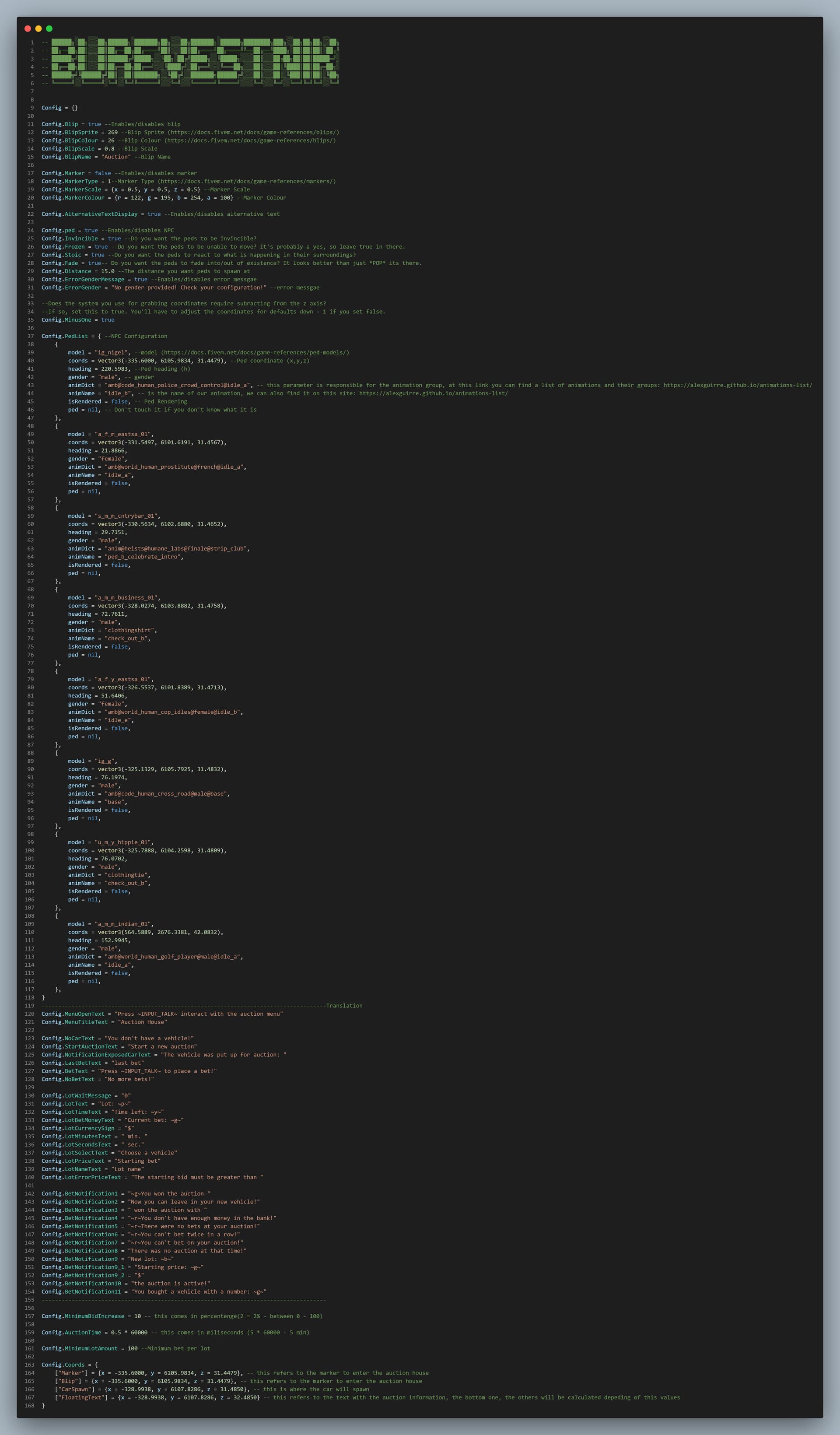Click the "Config.PedList" table opening
Screen dimensions: 840x1435
point(71,336)
